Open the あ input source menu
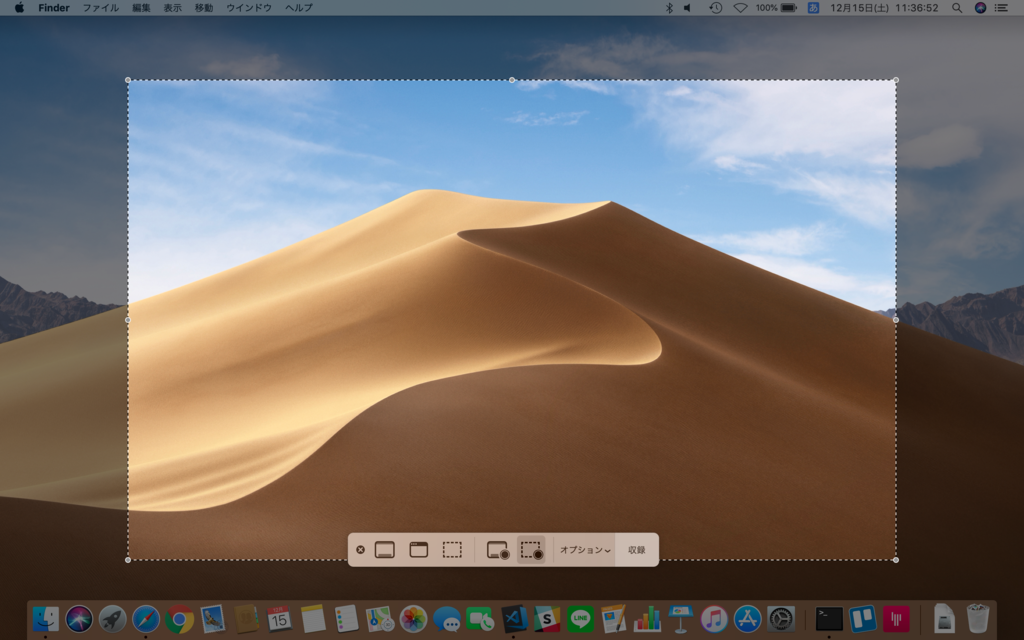The width and height of the screenshot is (1024, 640). pyautogui.click(x=813, y=8)
